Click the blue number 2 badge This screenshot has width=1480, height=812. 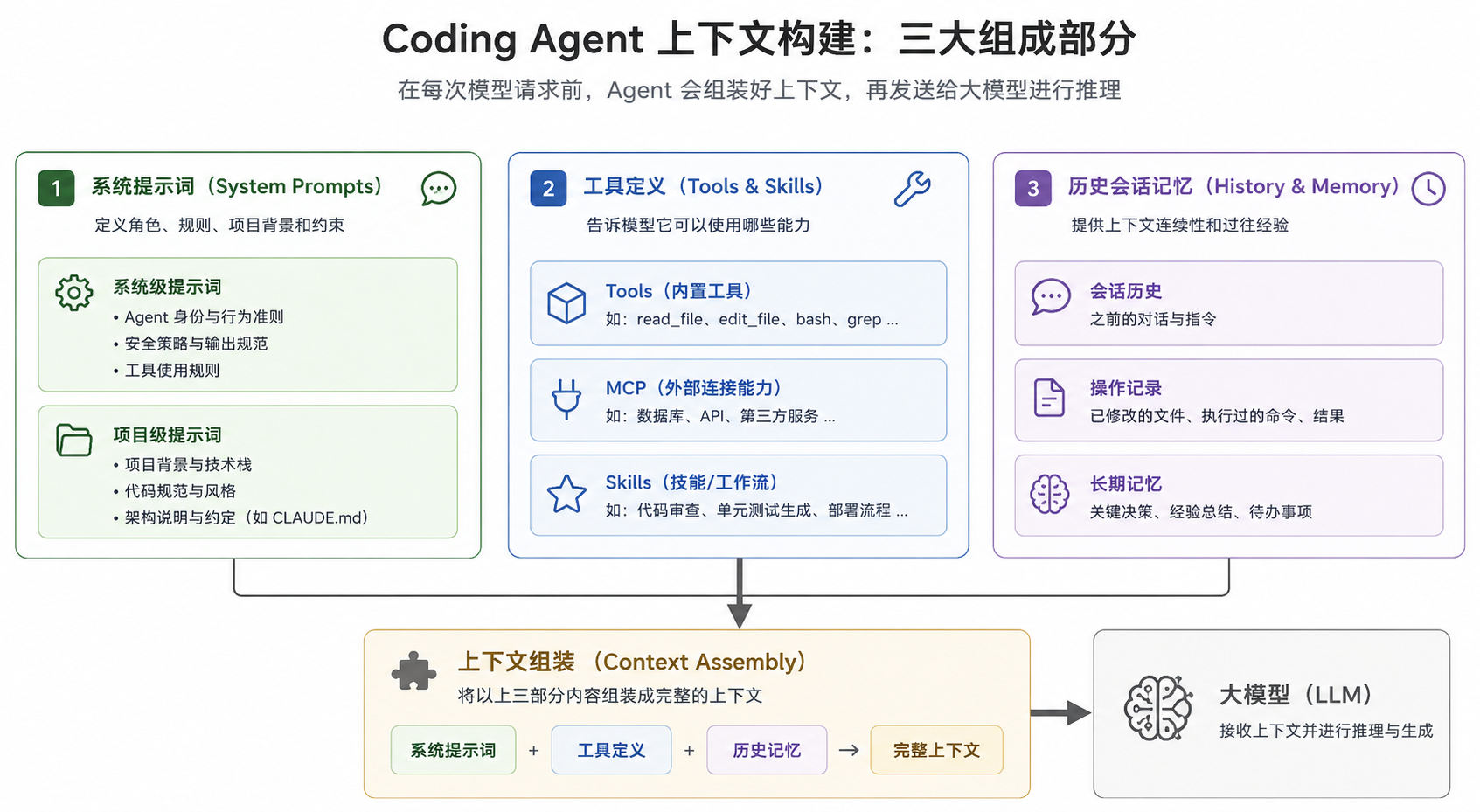coord(548,188)
